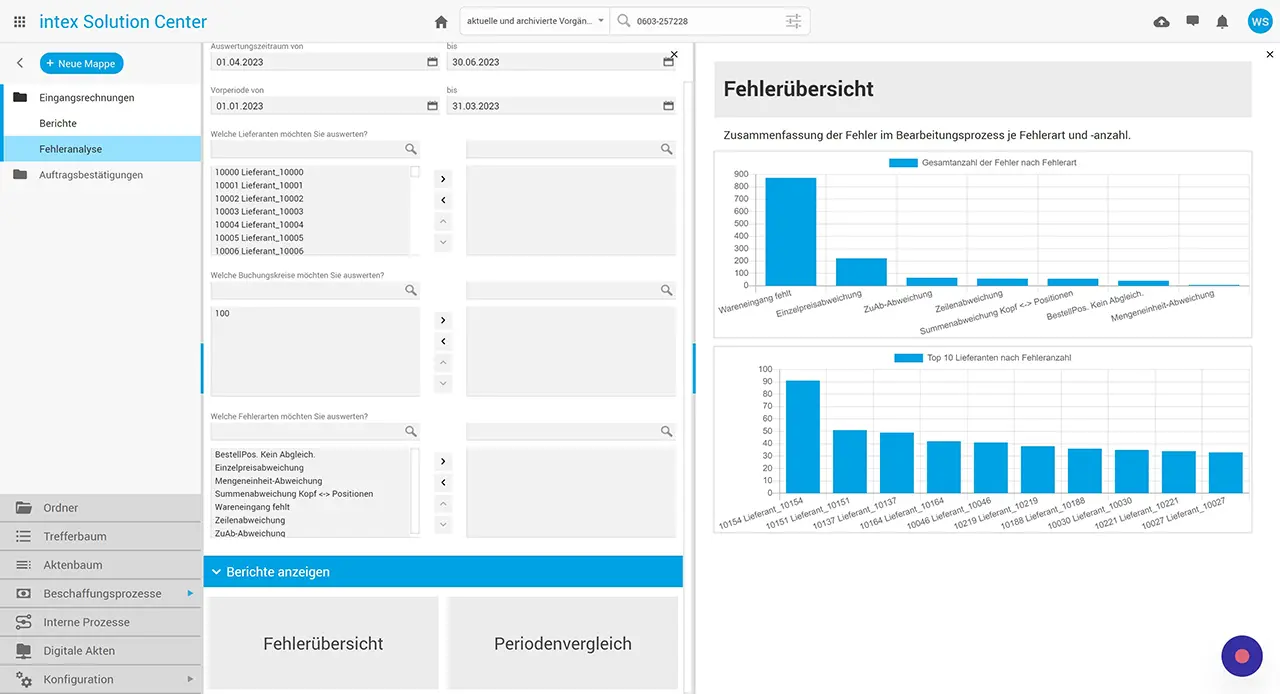
Task: Click the cloud upload icon
Action: point(1161,21)
